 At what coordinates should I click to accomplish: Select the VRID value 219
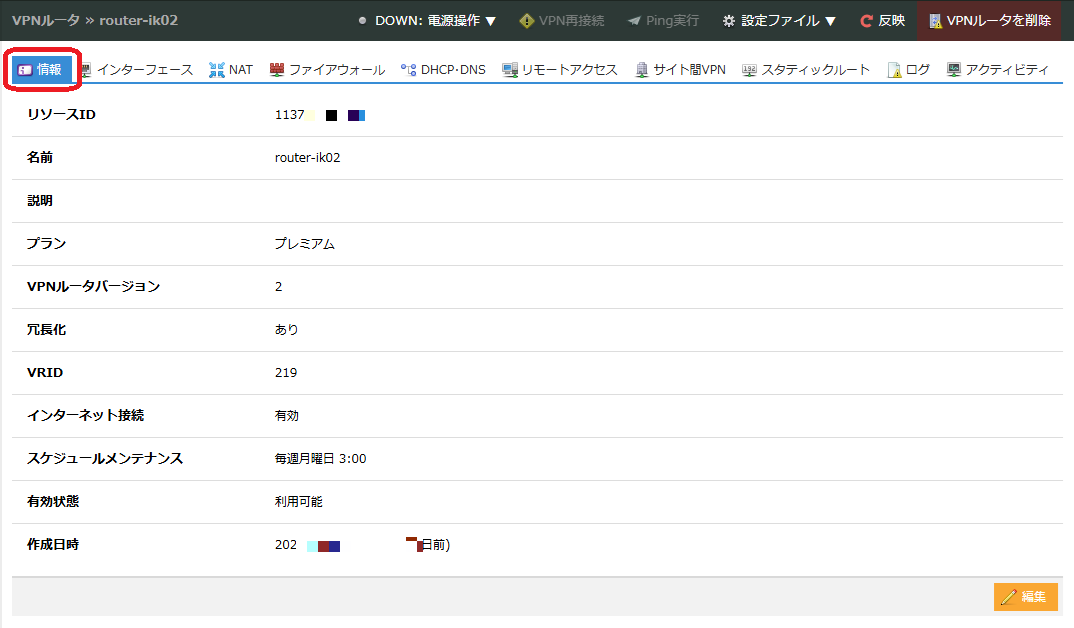coord(286,373)
